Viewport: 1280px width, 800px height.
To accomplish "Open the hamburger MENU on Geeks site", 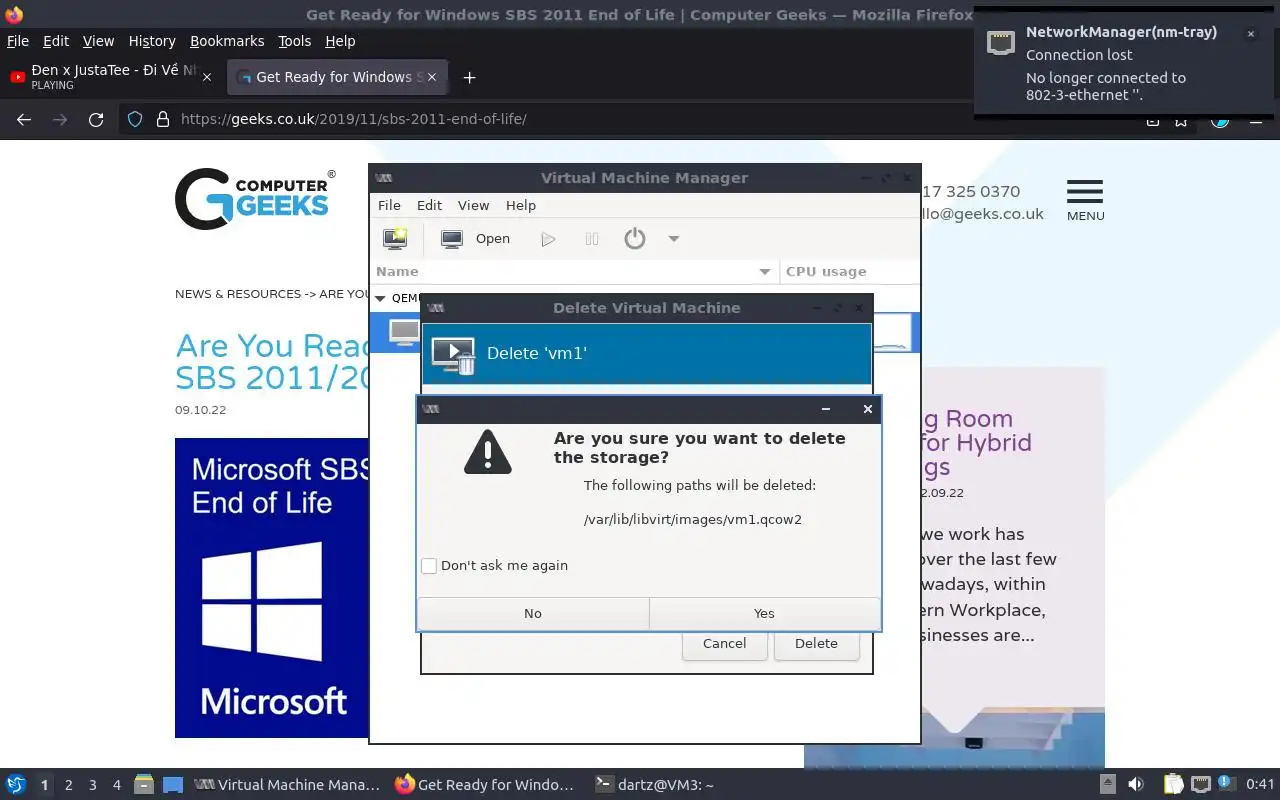I will pos(1085,200).
